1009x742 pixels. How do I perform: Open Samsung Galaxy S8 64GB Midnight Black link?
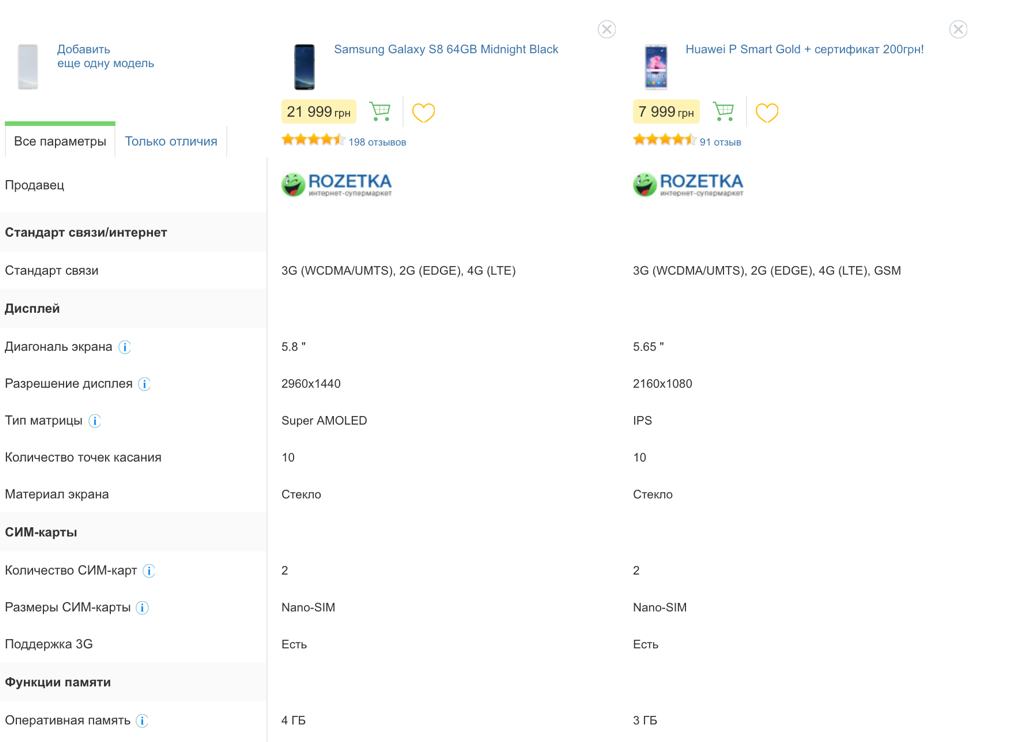[x=446, y=49]
